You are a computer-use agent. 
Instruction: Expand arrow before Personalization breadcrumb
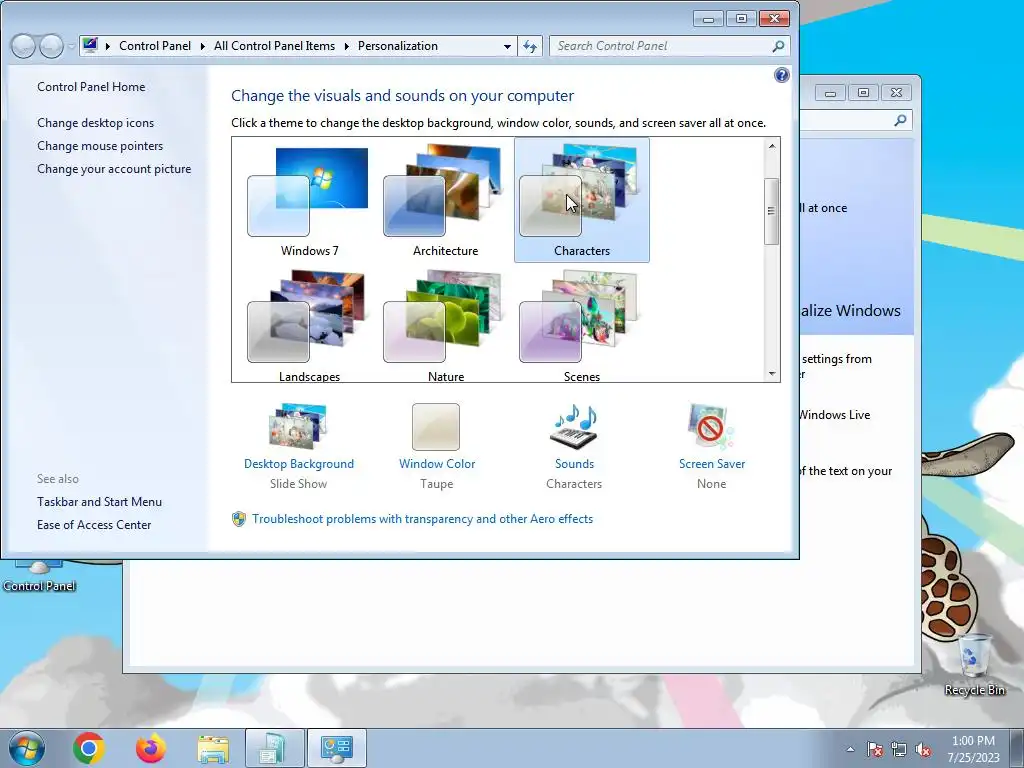(x=346, y=46)
